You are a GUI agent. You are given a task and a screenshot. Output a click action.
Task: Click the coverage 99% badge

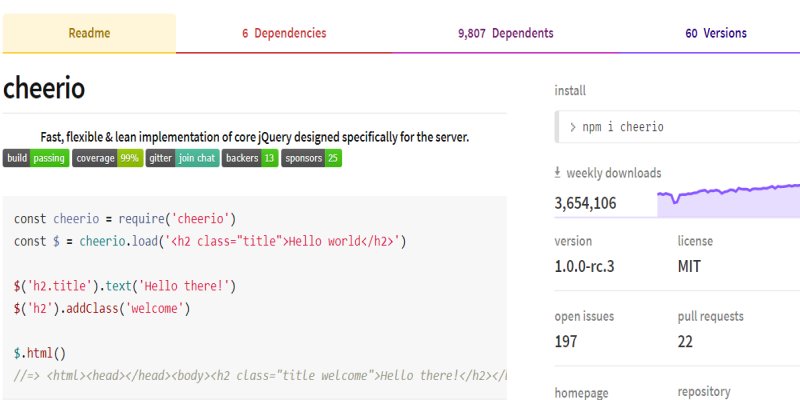(x=108, y=158)
